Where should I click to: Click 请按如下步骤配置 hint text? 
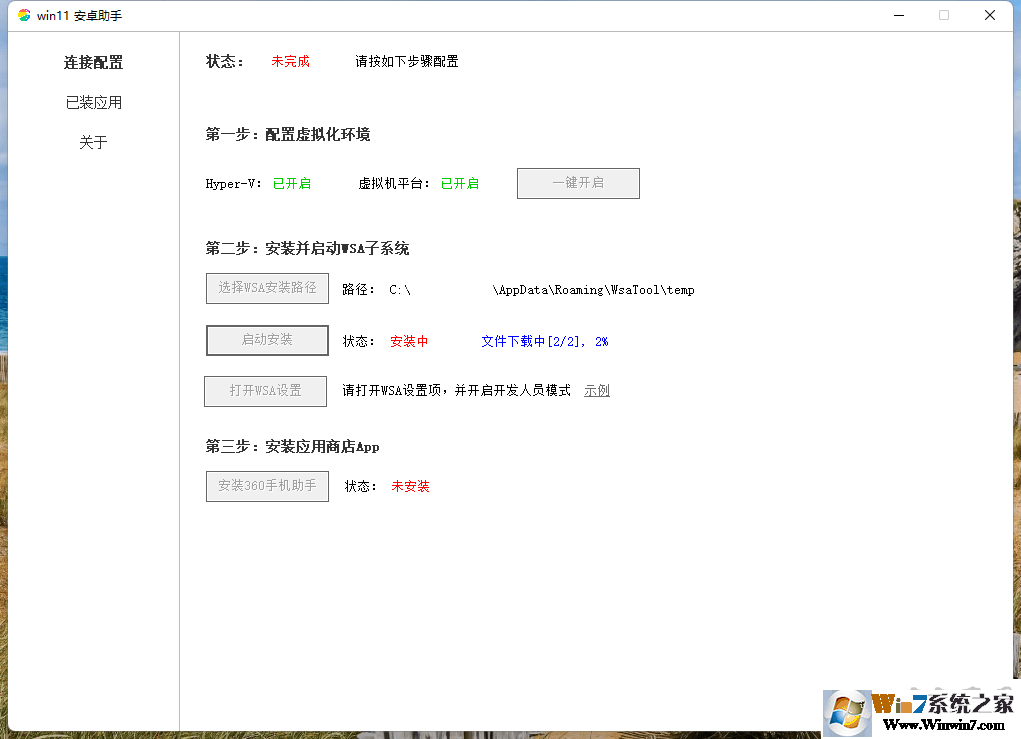407,61
